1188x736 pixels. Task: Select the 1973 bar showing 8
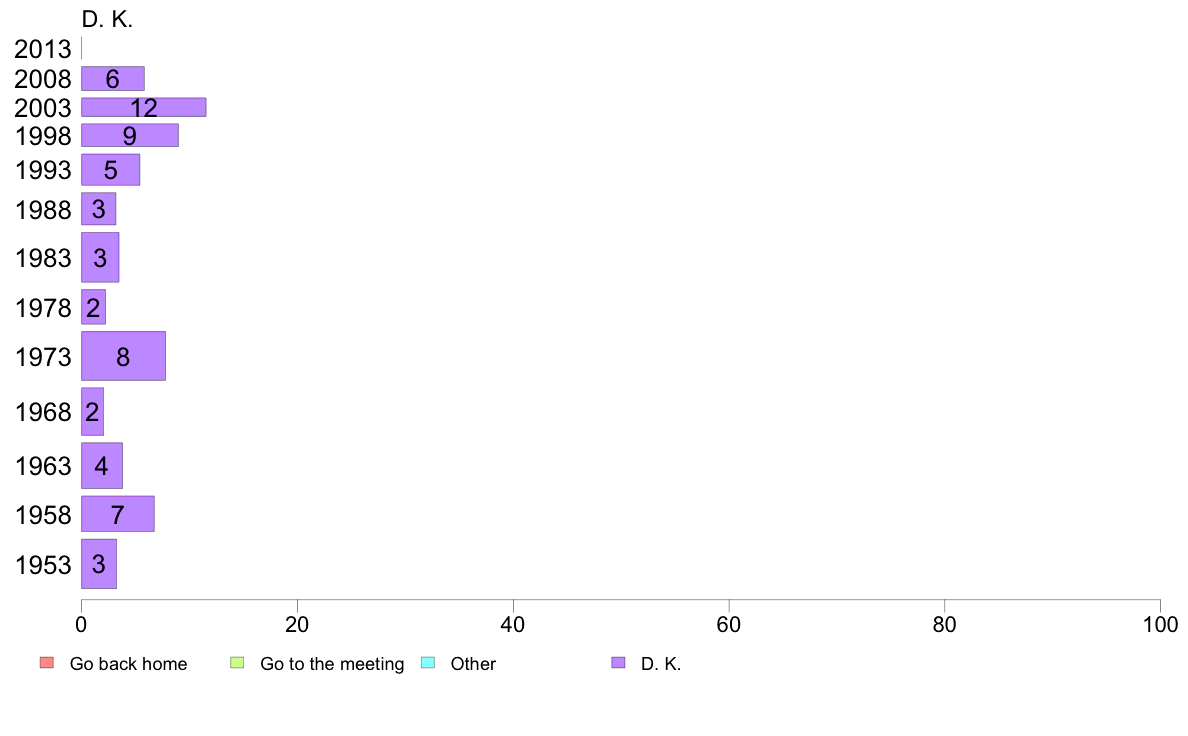123,356
